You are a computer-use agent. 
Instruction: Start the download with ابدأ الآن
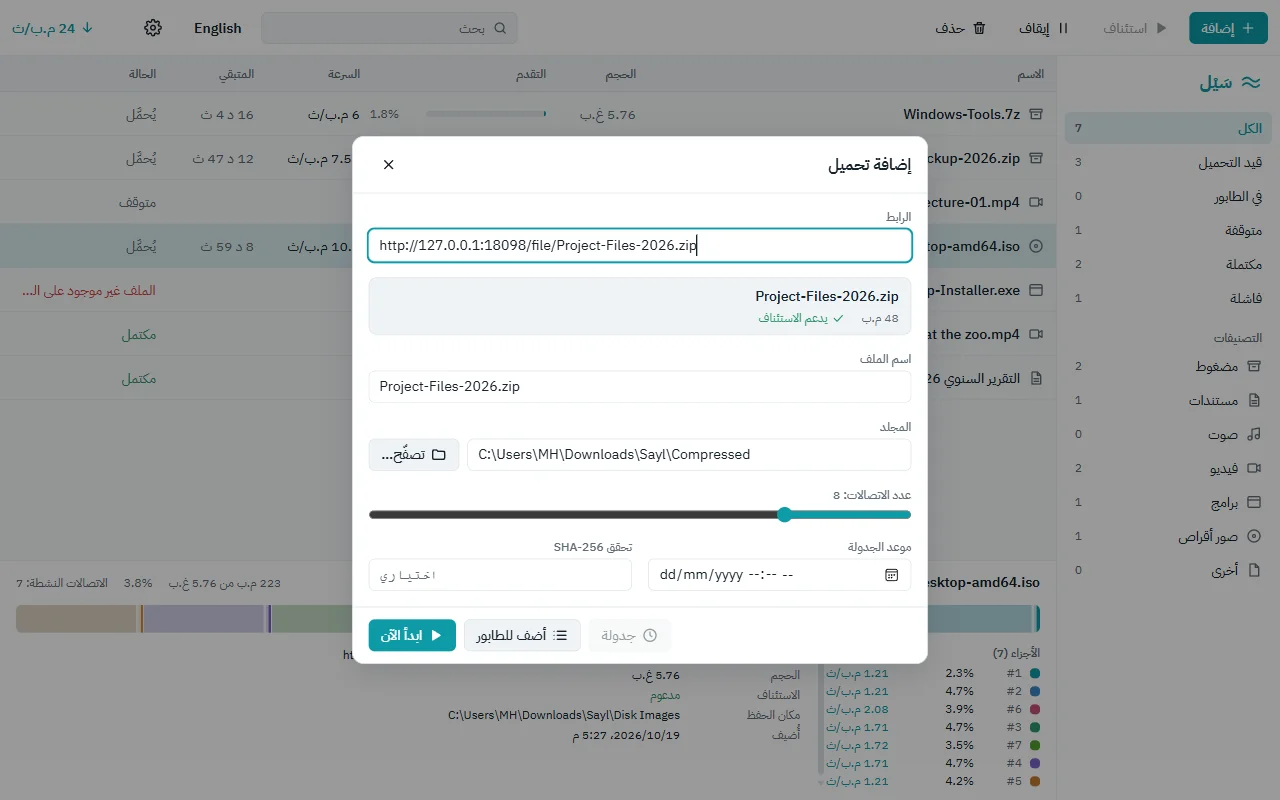coord(412,635)
